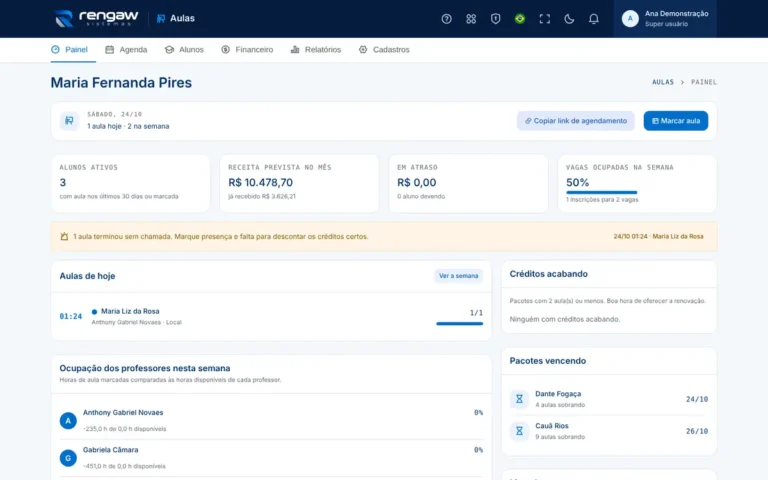Image resolution: width=768 pixels, height=480 pixels.
Task: Click AULAS in the breadcrumb
Action: click(663, 82)
